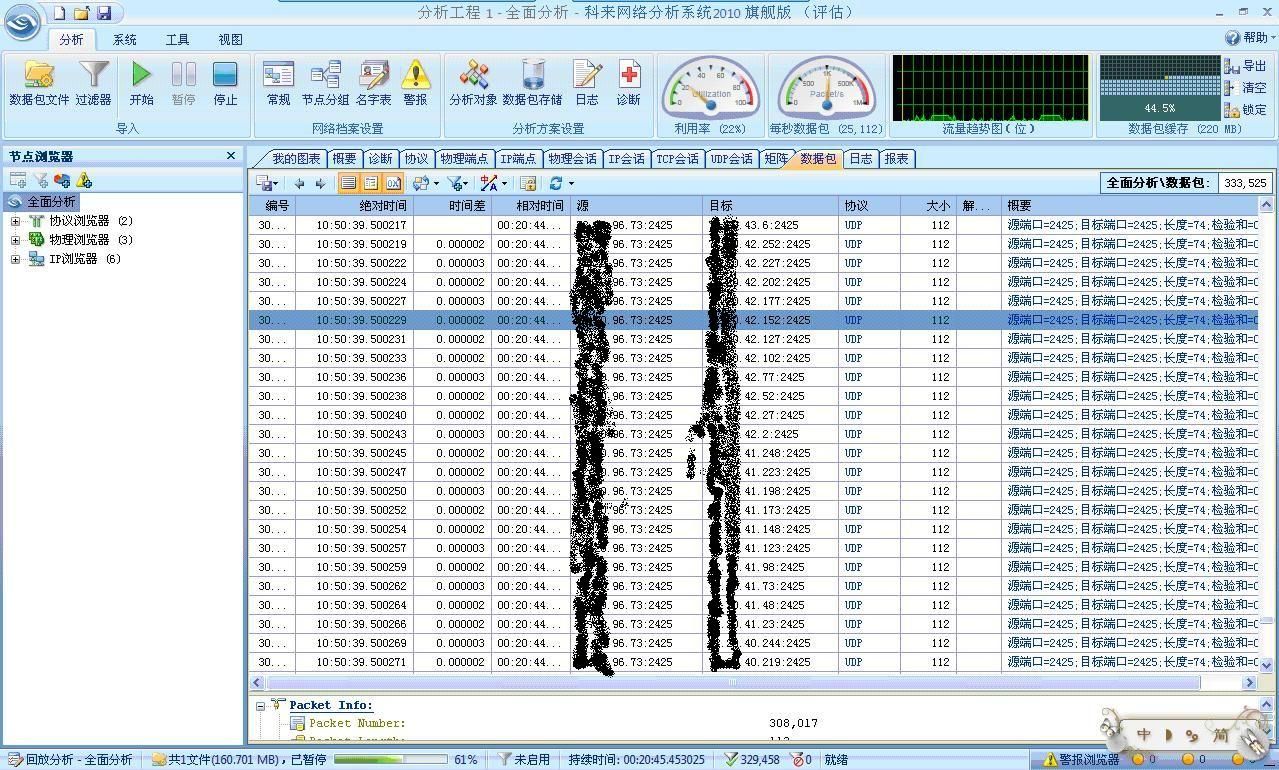
Task: Expand the IP浏览器 tree node
Action: pyautogui.click(x=15, y=259)
